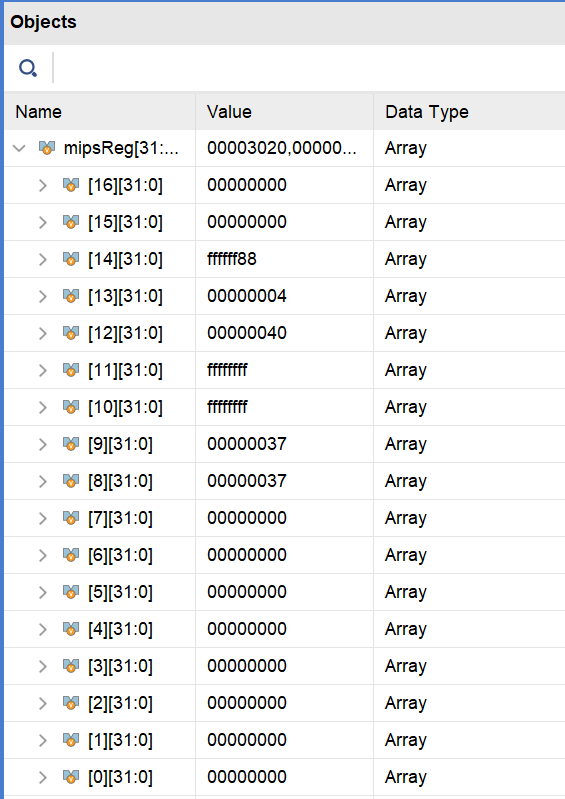Expand the [15][31:0] array row
The width and height of the screenshot is (565, 799).
click(x=43, y=223)
